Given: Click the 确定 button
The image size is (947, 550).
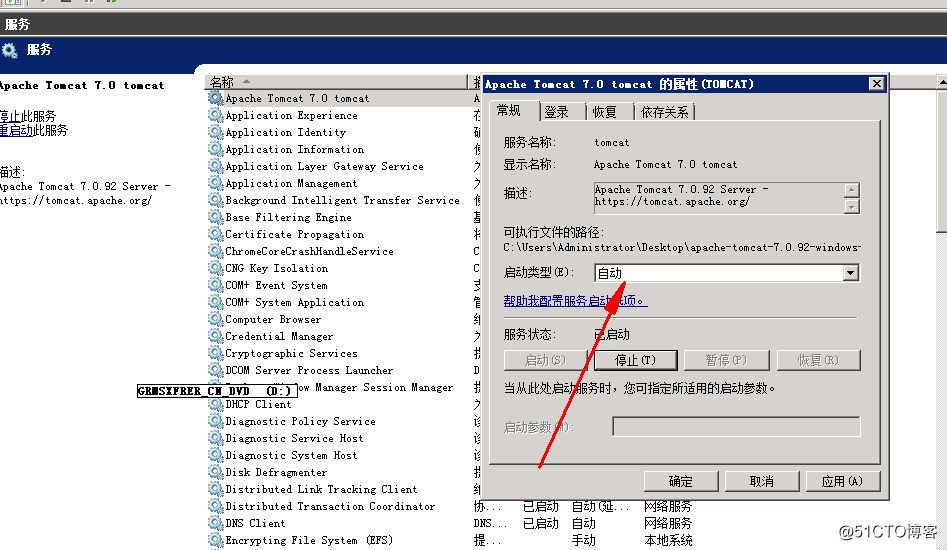Looking at the screenshot, I should (x=681, y=481).
